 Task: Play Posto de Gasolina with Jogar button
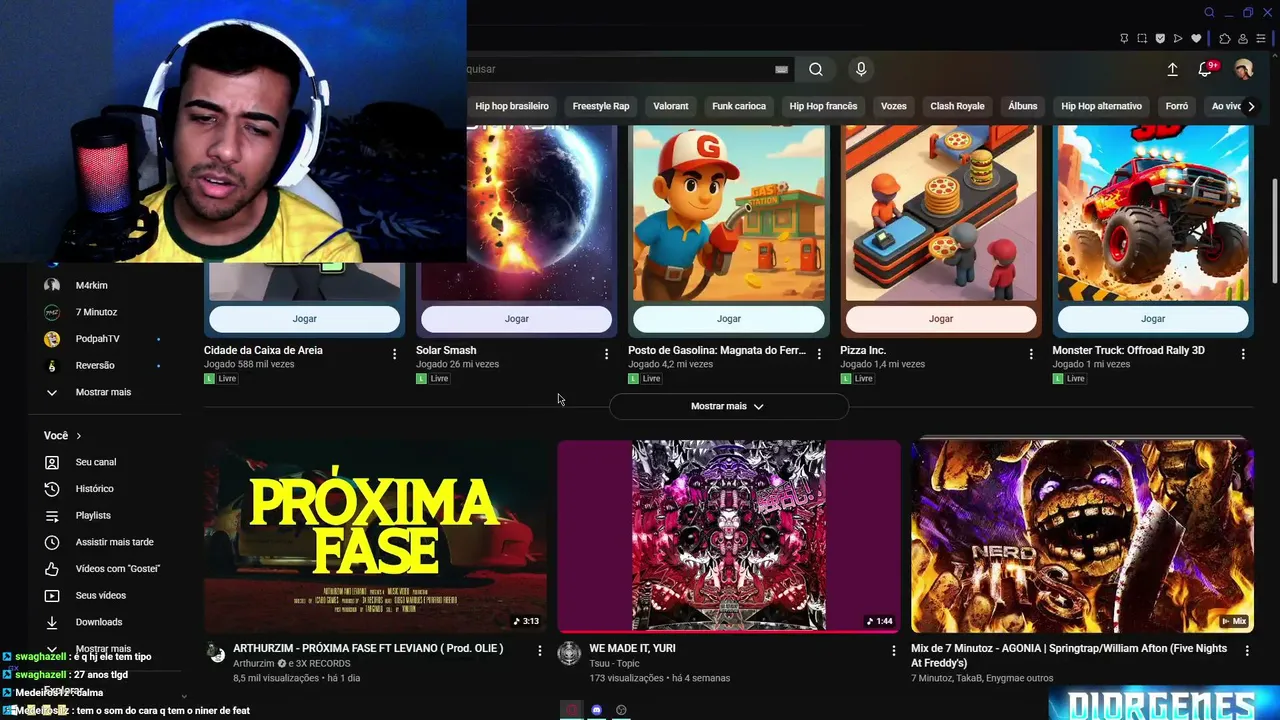pyautogui.click(x=729, y=319)
